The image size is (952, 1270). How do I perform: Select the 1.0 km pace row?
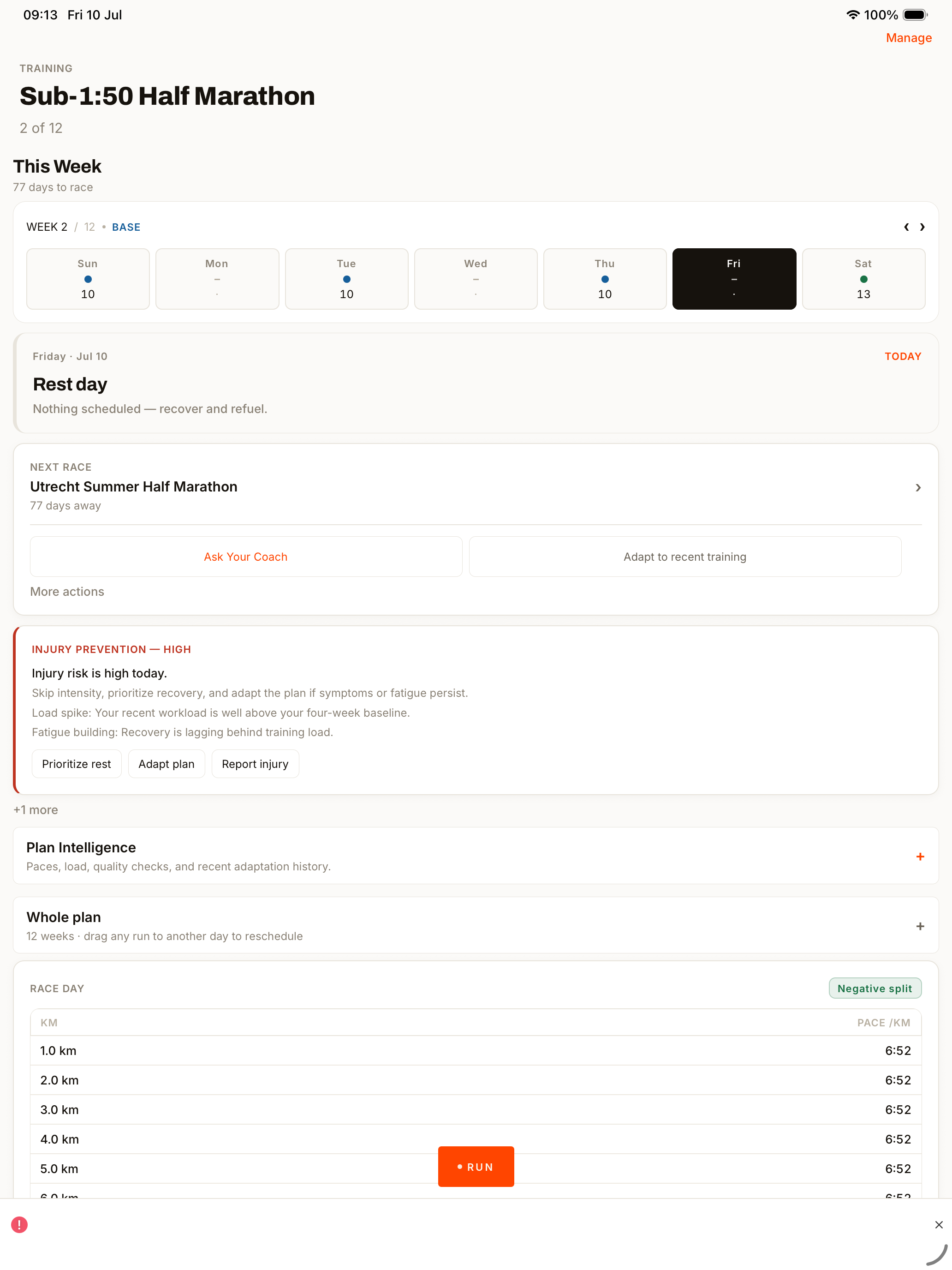click(476, 1051)
